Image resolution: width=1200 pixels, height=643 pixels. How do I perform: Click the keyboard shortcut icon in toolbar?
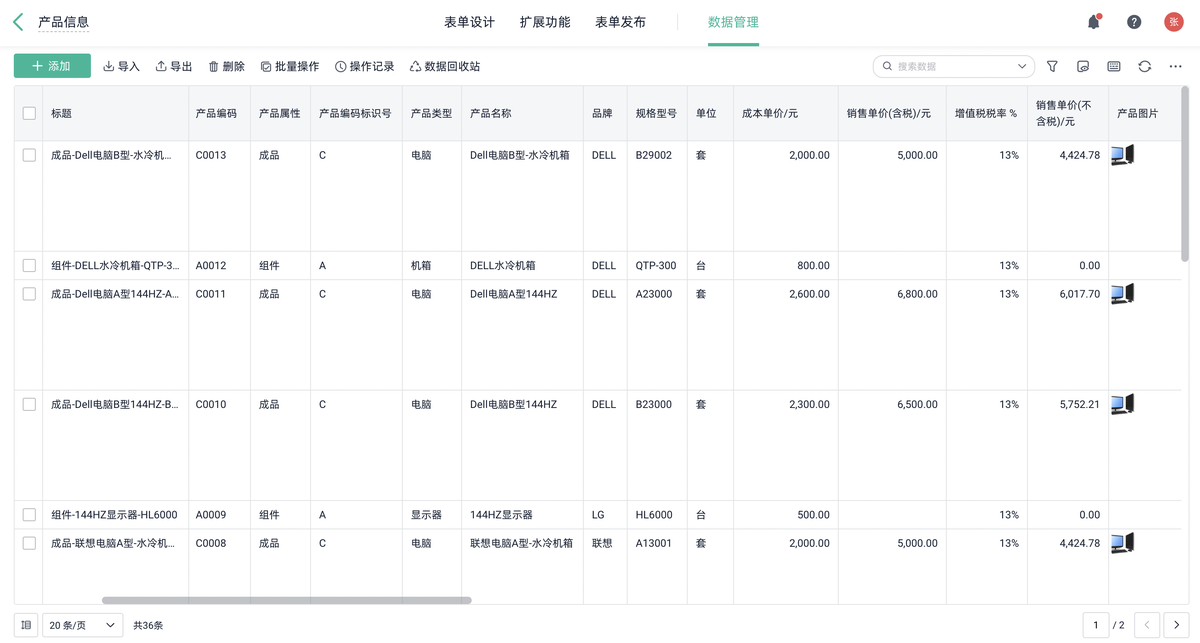1113,66
